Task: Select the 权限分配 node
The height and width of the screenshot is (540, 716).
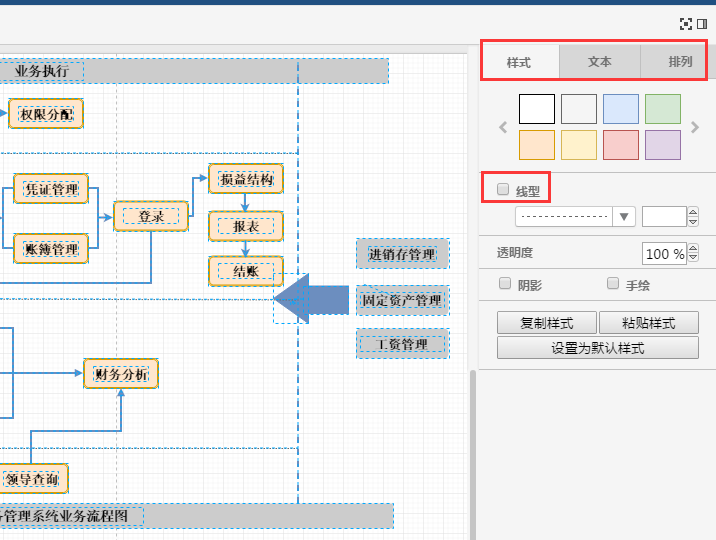Action: [46, 114]
